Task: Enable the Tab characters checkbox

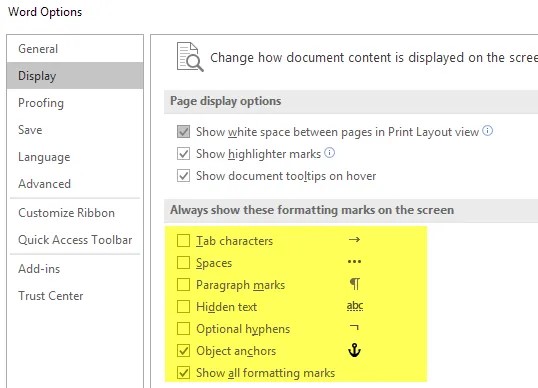Action: pyautogui.click(x=183, y=241)
